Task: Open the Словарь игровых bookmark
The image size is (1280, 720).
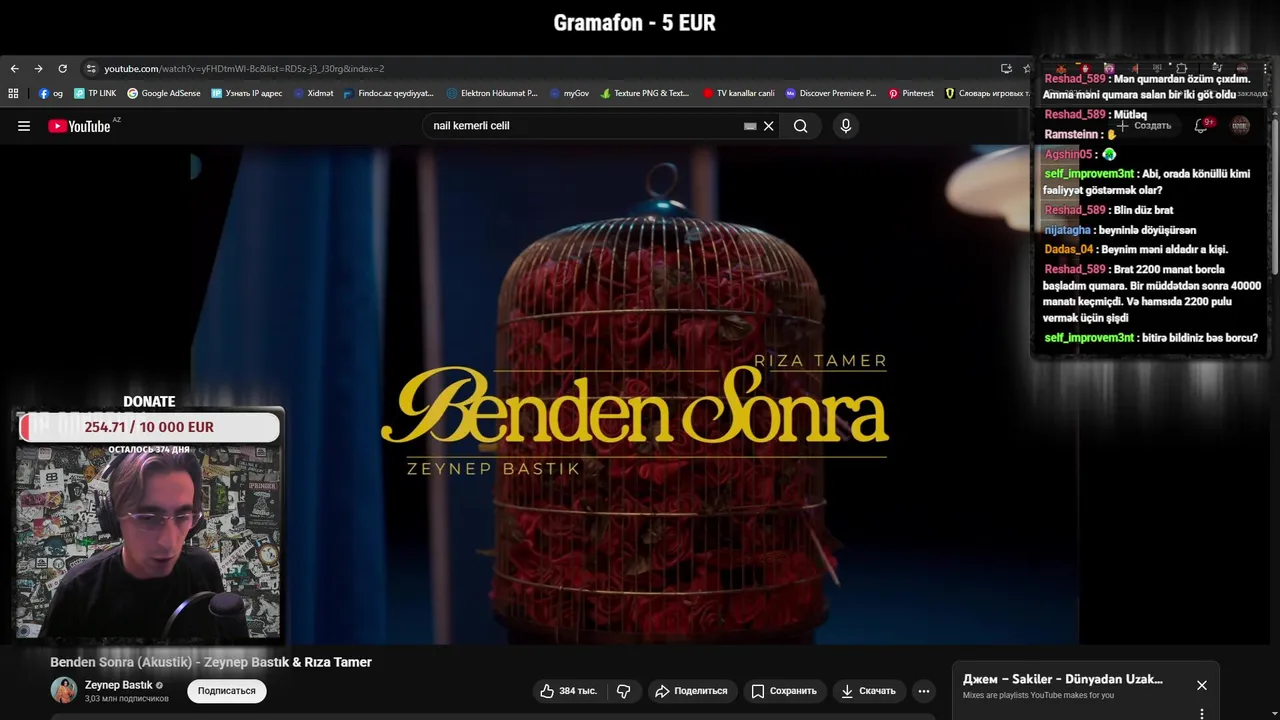Action: (987, 93)
